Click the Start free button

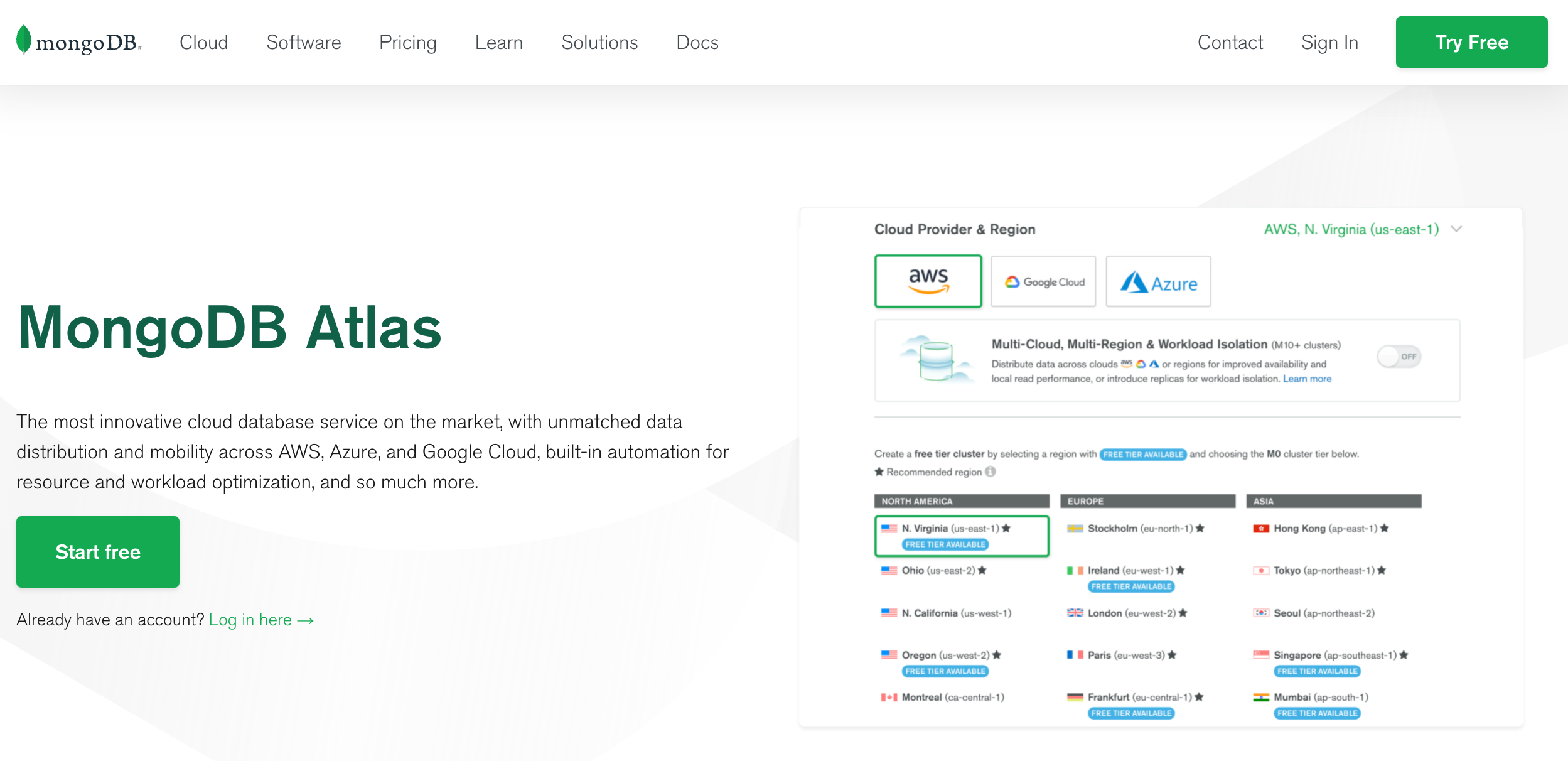[98, 551]
